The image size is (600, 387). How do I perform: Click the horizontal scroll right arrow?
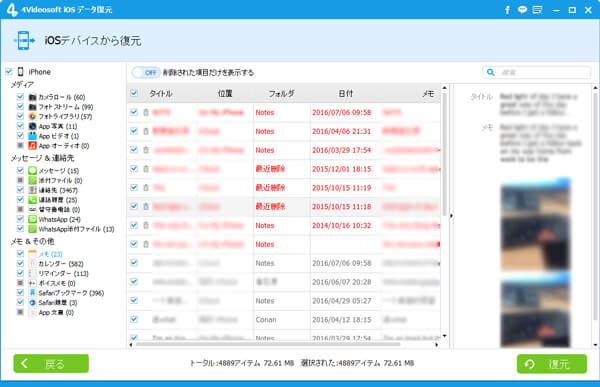pyautogui.click(x=437, y=345)
